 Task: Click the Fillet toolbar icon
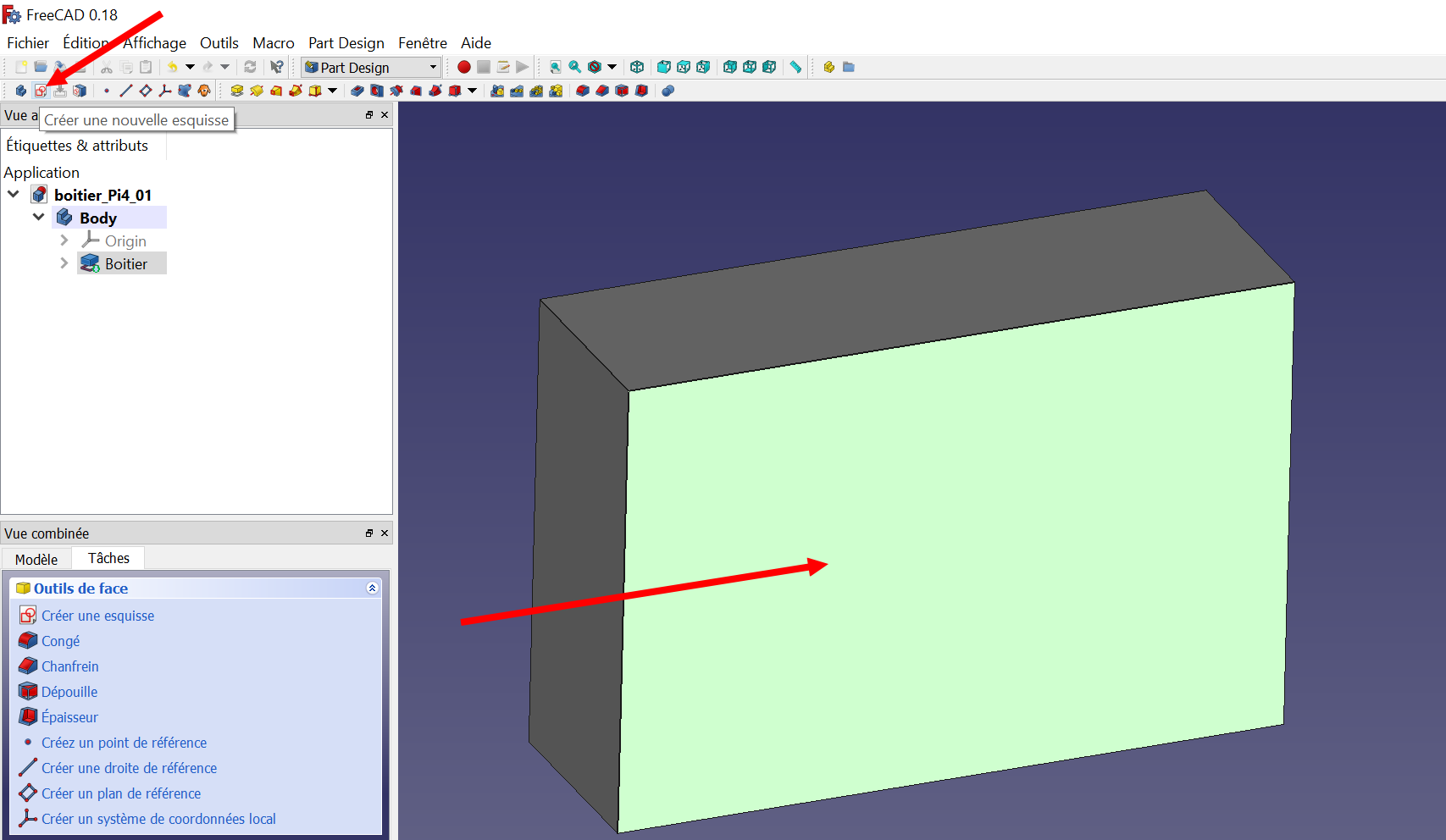click(583, 91)
